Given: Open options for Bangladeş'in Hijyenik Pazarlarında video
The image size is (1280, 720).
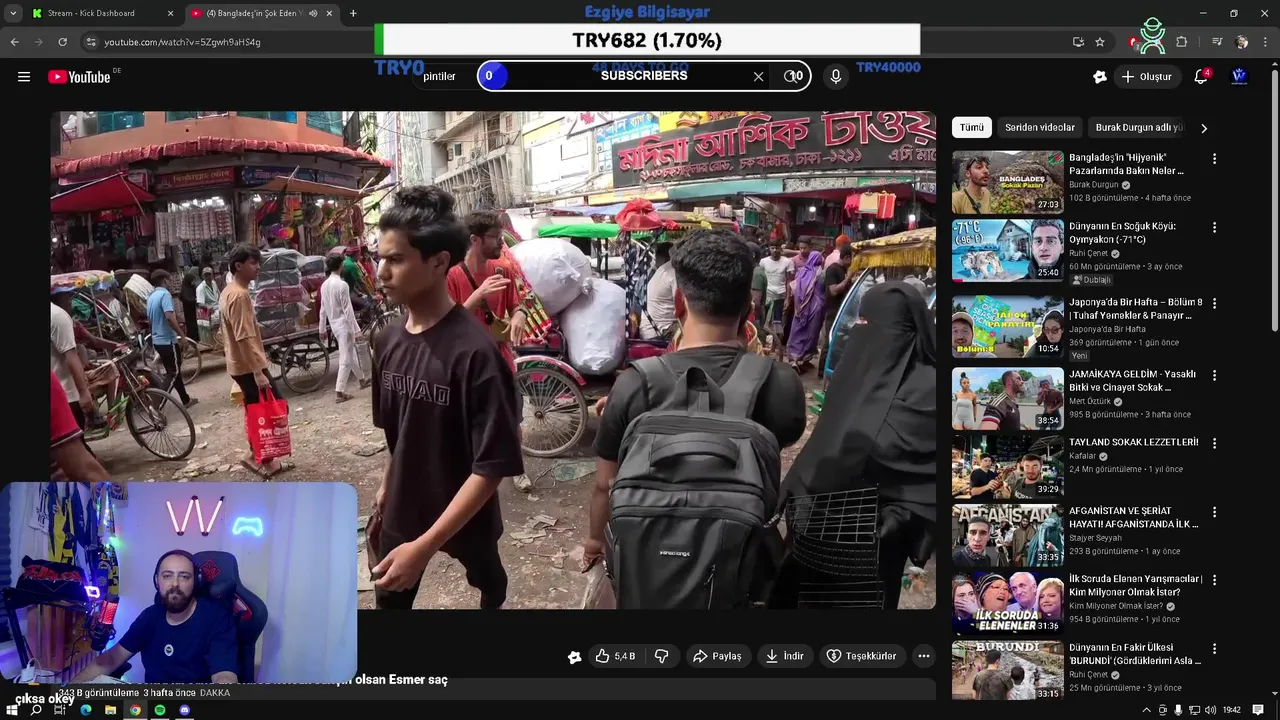Looking at the screenshot, I should pos(1215,159).
